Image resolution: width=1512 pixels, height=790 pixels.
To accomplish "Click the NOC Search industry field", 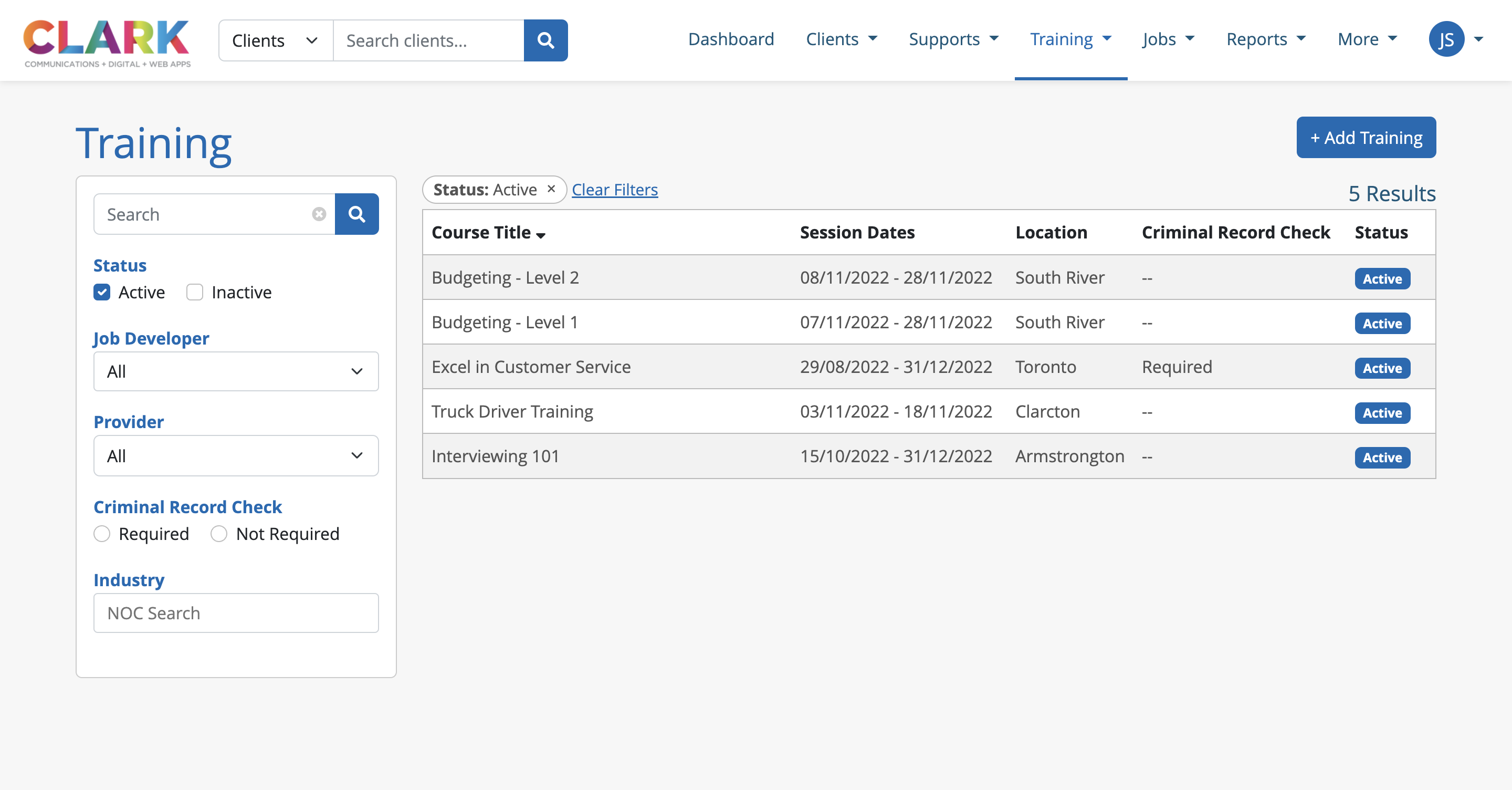I will [x=236, y=613].
